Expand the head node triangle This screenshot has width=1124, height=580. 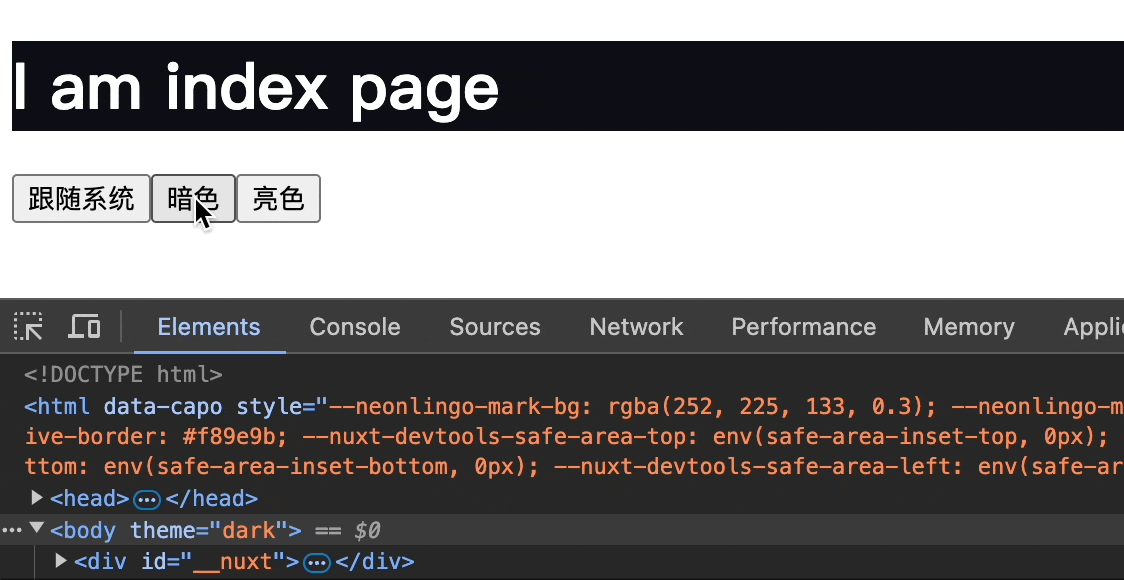tap(38, 498)
